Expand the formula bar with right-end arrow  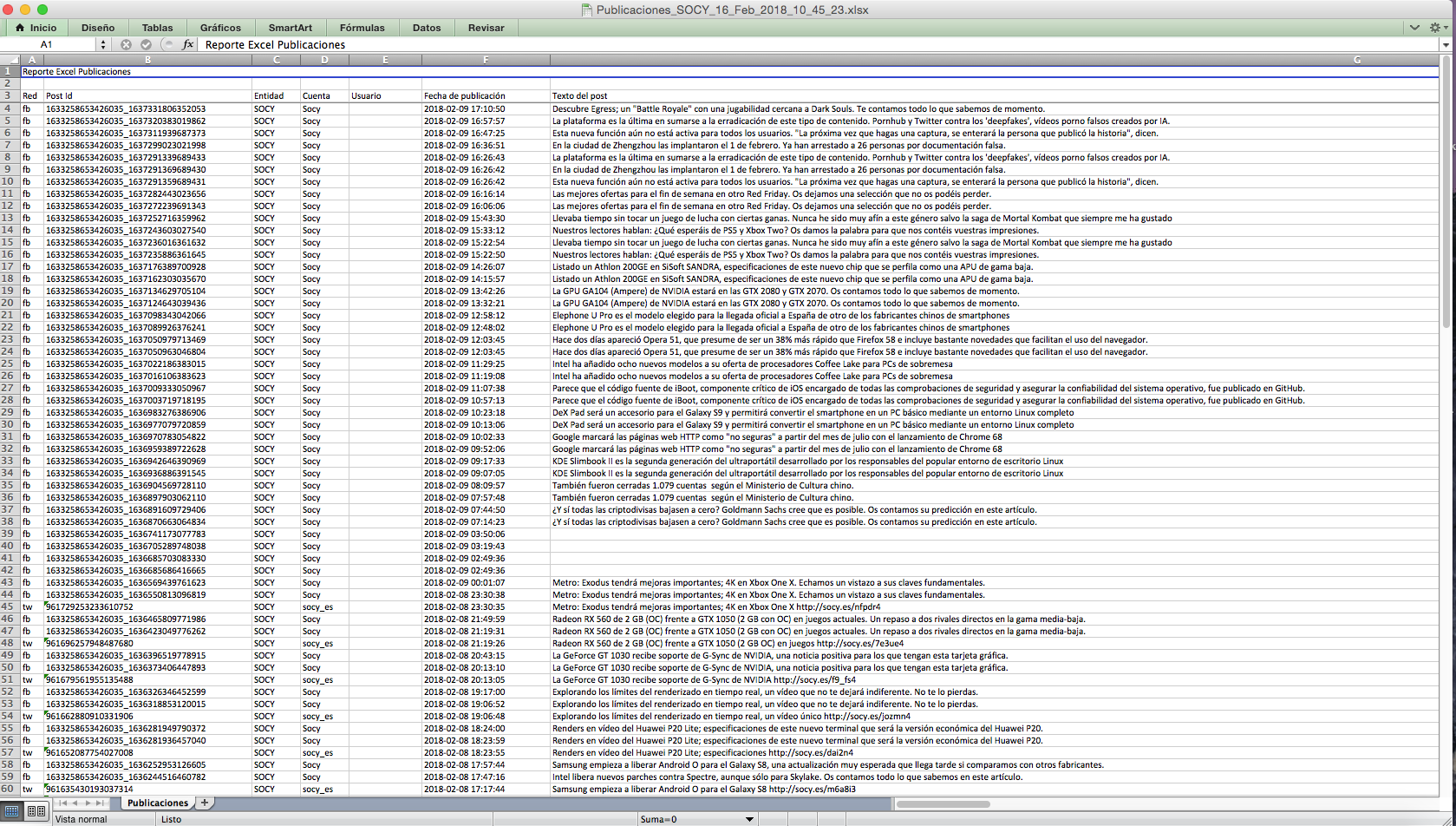point(1446,44)
